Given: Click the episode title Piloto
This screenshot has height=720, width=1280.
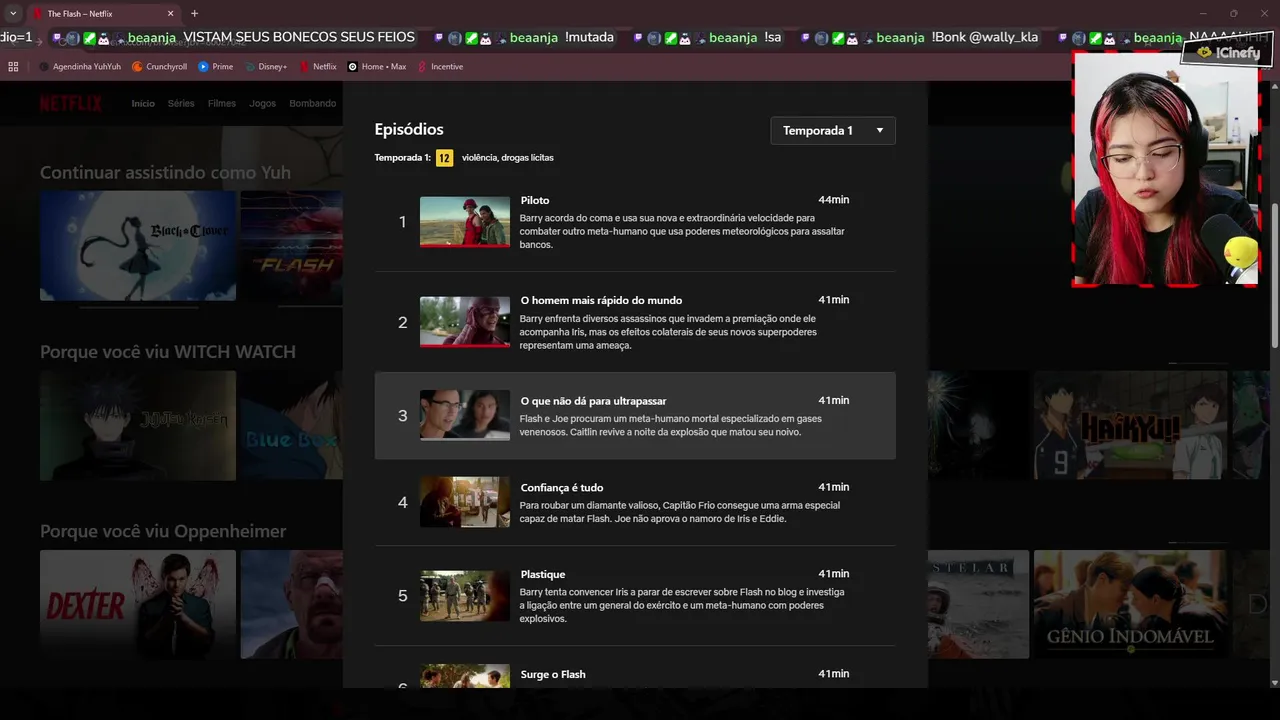Looking at the screenshot, I should pos(535,200).
